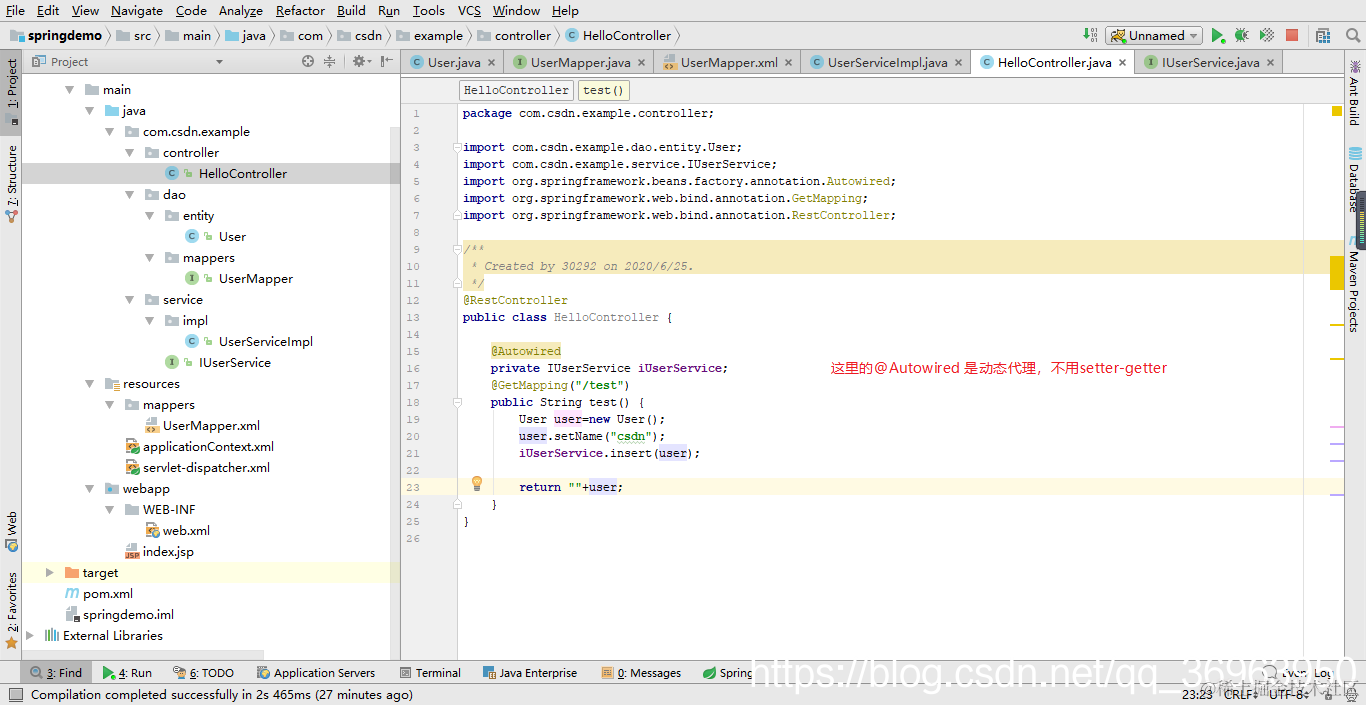Open the Refactor menu
1366x705 pixels.
300,10
